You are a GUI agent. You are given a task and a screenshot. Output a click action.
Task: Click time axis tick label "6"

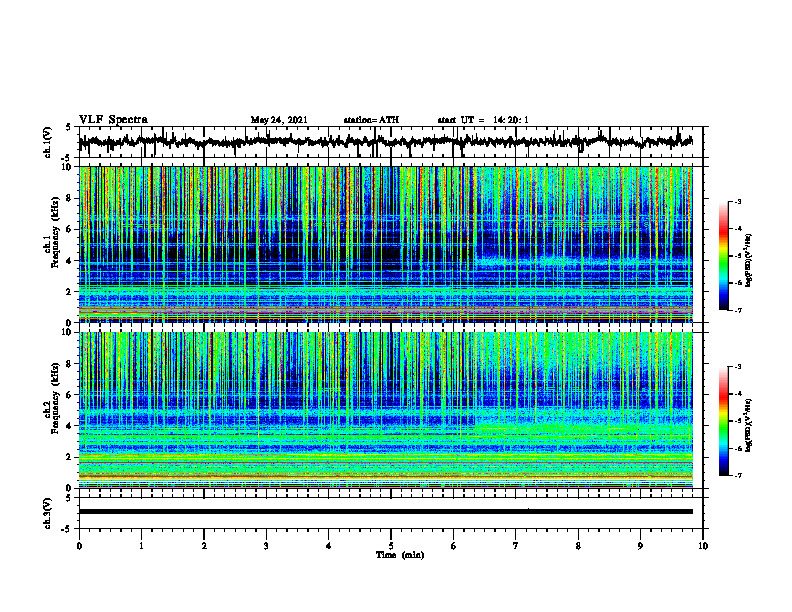pyautogui.click(x=454, y=546)
